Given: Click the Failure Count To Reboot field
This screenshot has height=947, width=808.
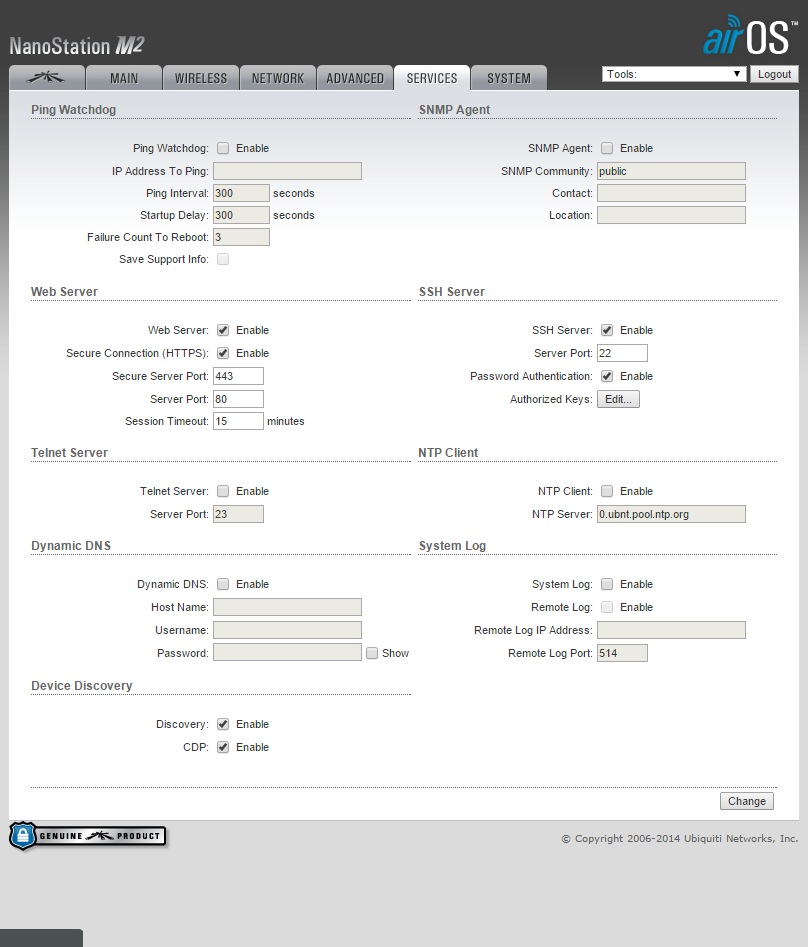Looking at the screenshot, I should tap(242, 237).
